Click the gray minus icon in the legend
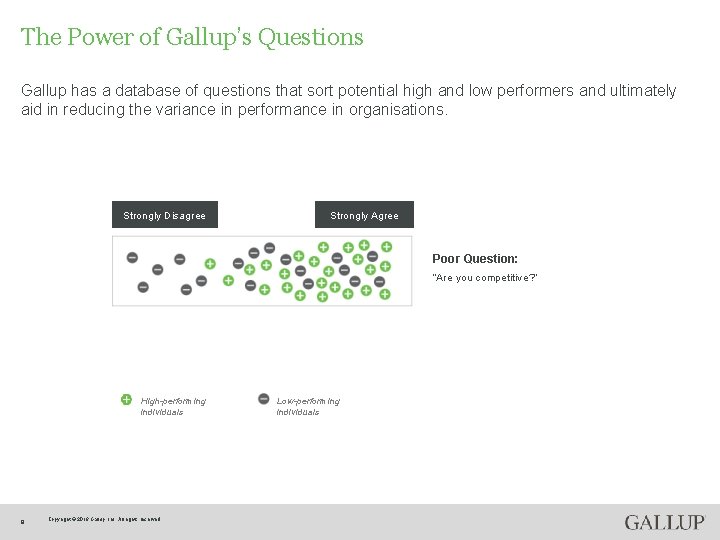The width and height of the screenshot is (720, 540). click(263, 399)
